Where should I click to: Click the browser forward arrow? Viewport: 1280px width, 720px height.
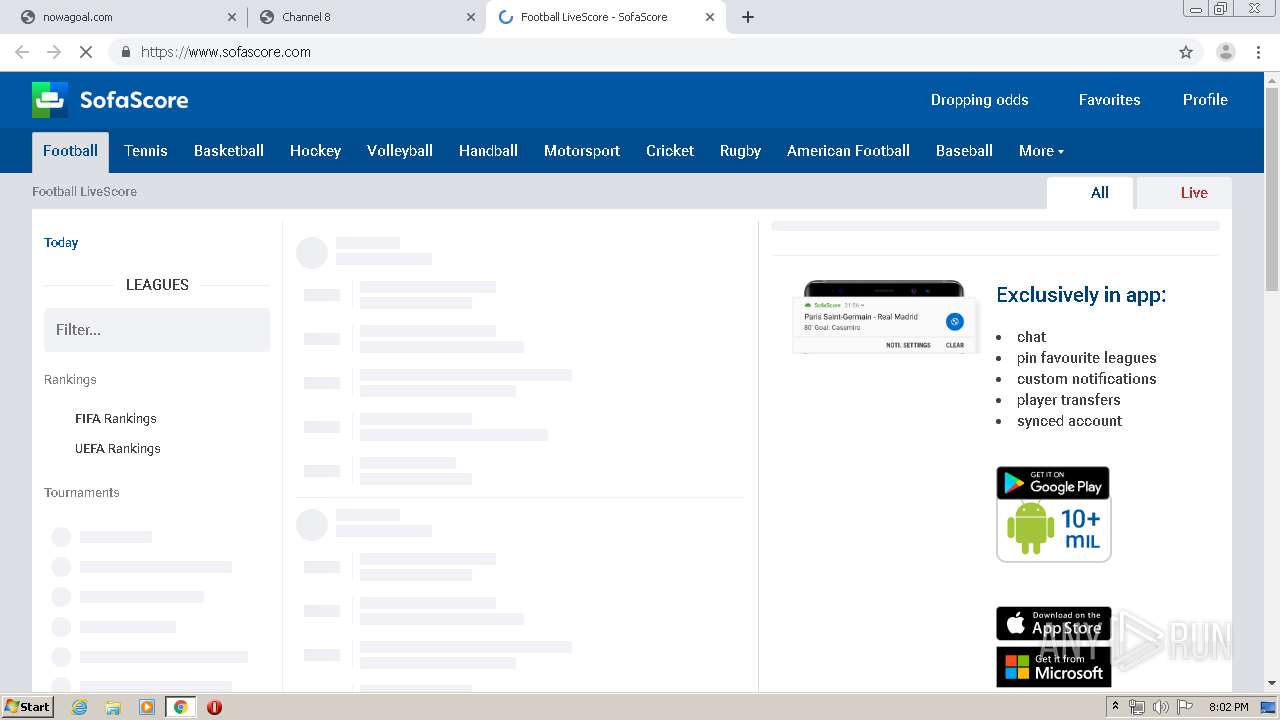tap(54, 52)
